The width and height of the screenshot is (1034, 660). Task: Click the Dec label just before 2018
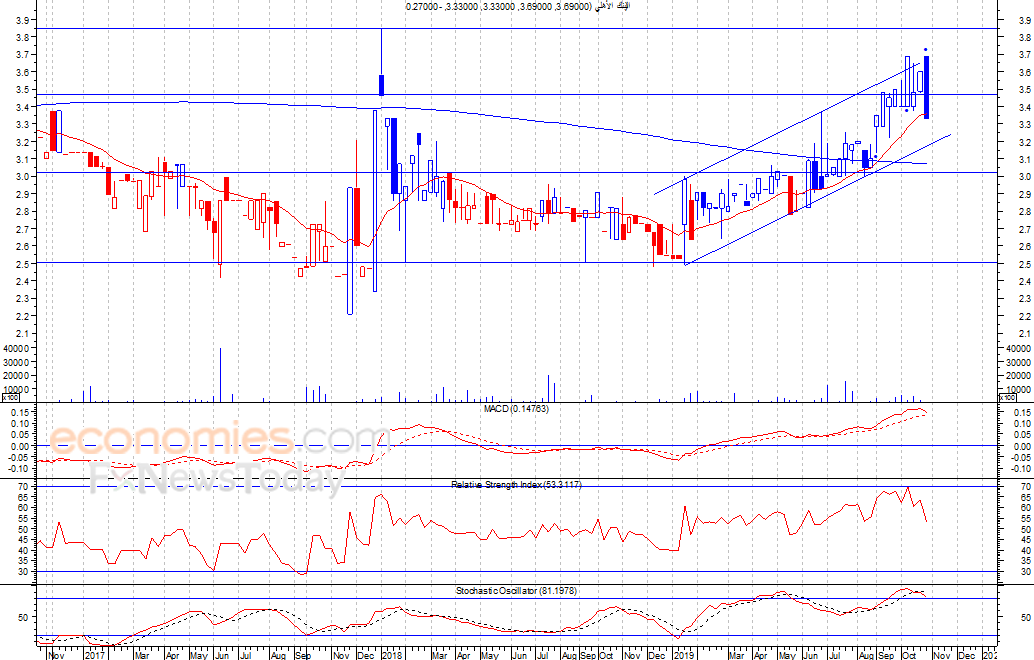click(365, 655)
